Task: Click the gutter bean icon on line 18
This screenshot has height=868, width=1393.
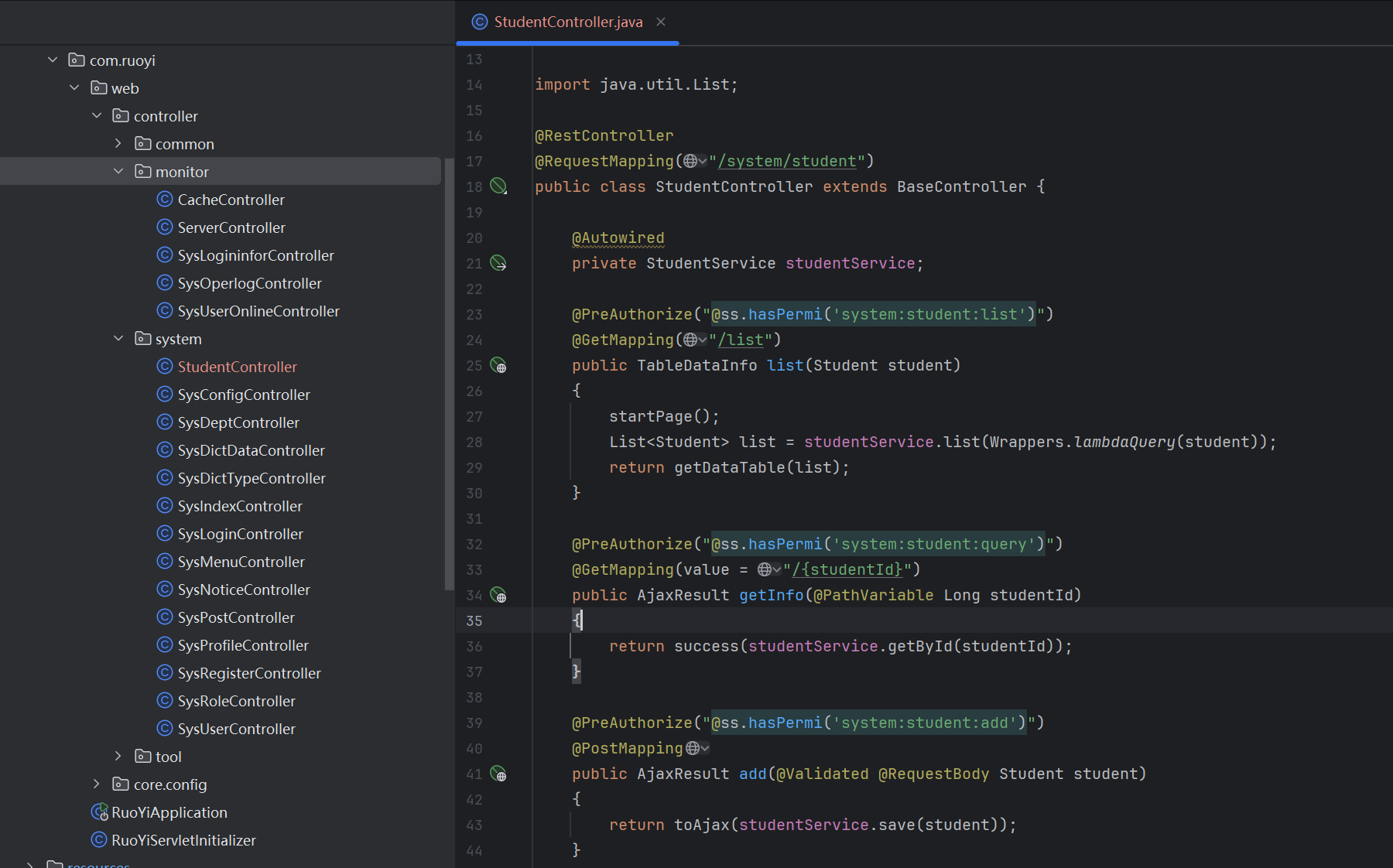Action: 498,186
